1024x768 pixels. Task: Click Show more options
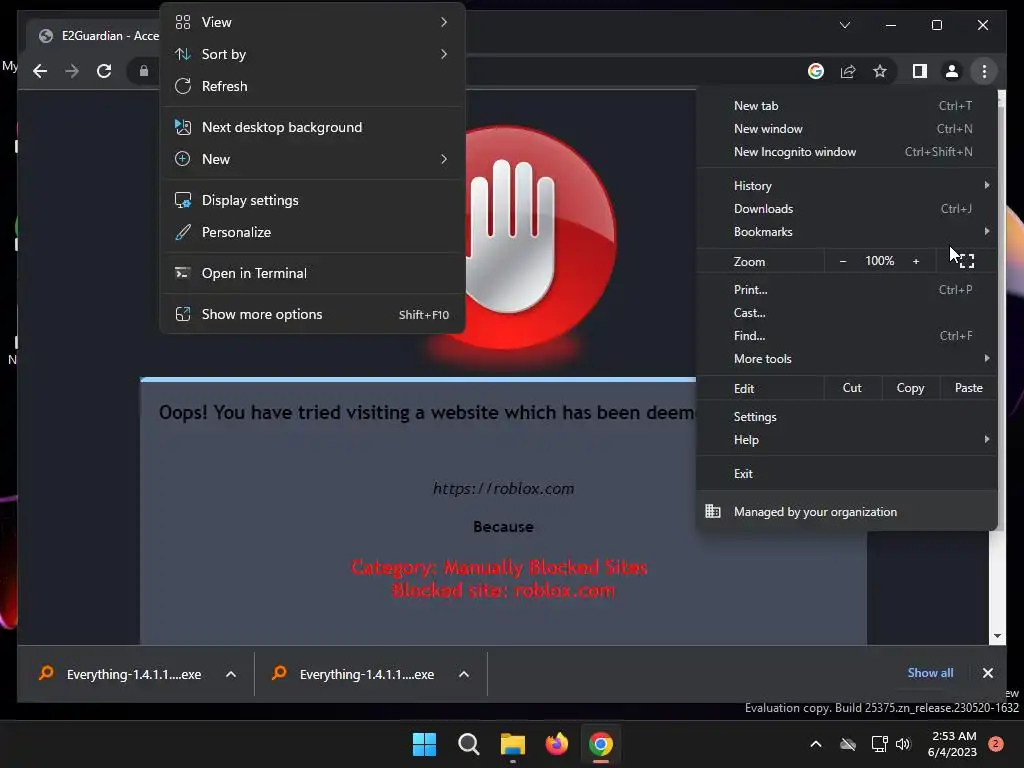[312, 314]
